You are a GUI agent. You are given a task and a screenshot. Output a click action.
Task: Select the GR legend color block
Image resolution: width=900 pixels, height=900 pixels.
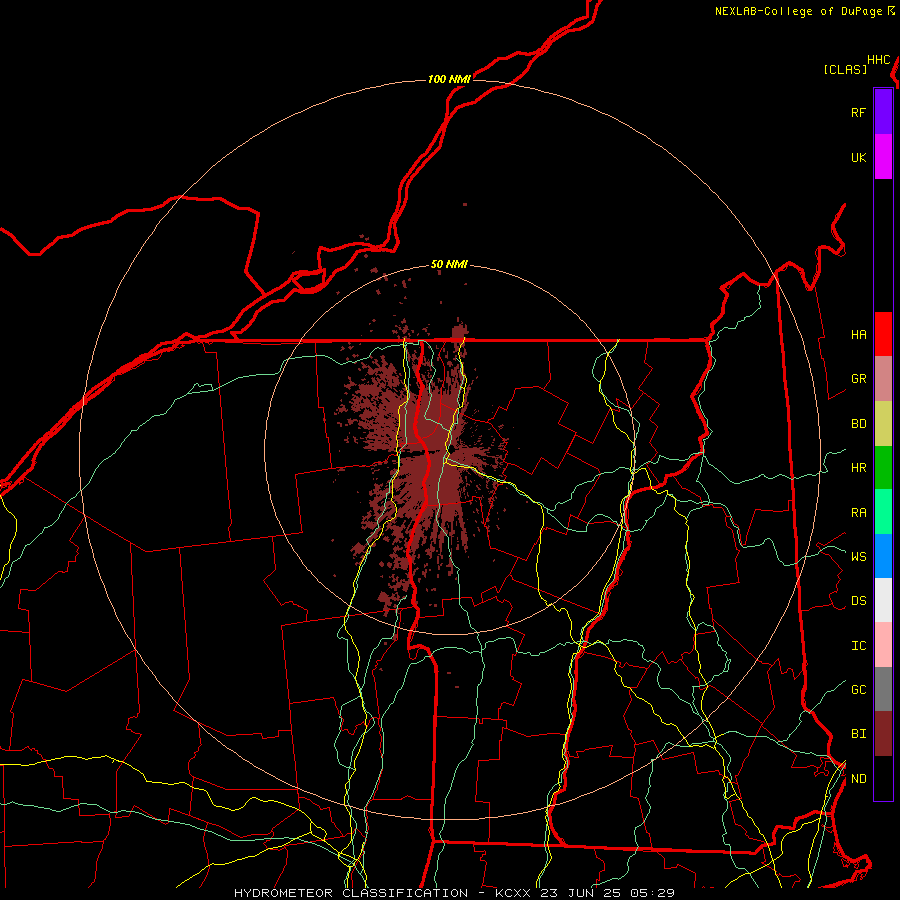(883, 379)
